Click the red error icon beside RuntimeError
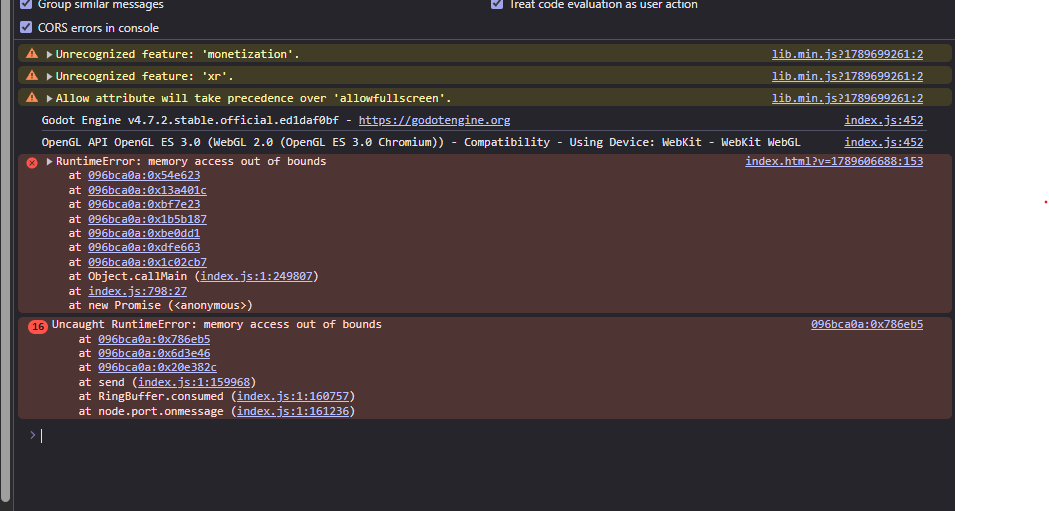1049x511 pixels. click(31, 163)
